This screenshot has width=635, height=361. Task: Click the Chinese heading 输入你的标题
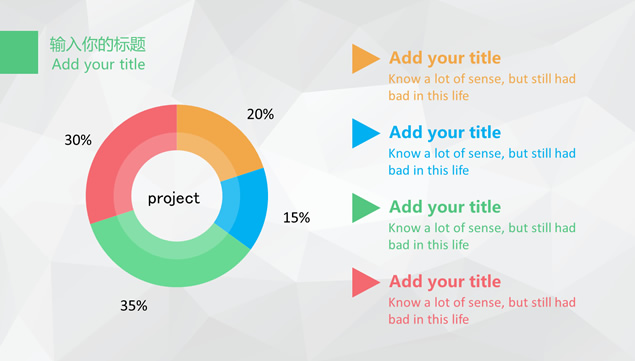(x=98, y=44)
